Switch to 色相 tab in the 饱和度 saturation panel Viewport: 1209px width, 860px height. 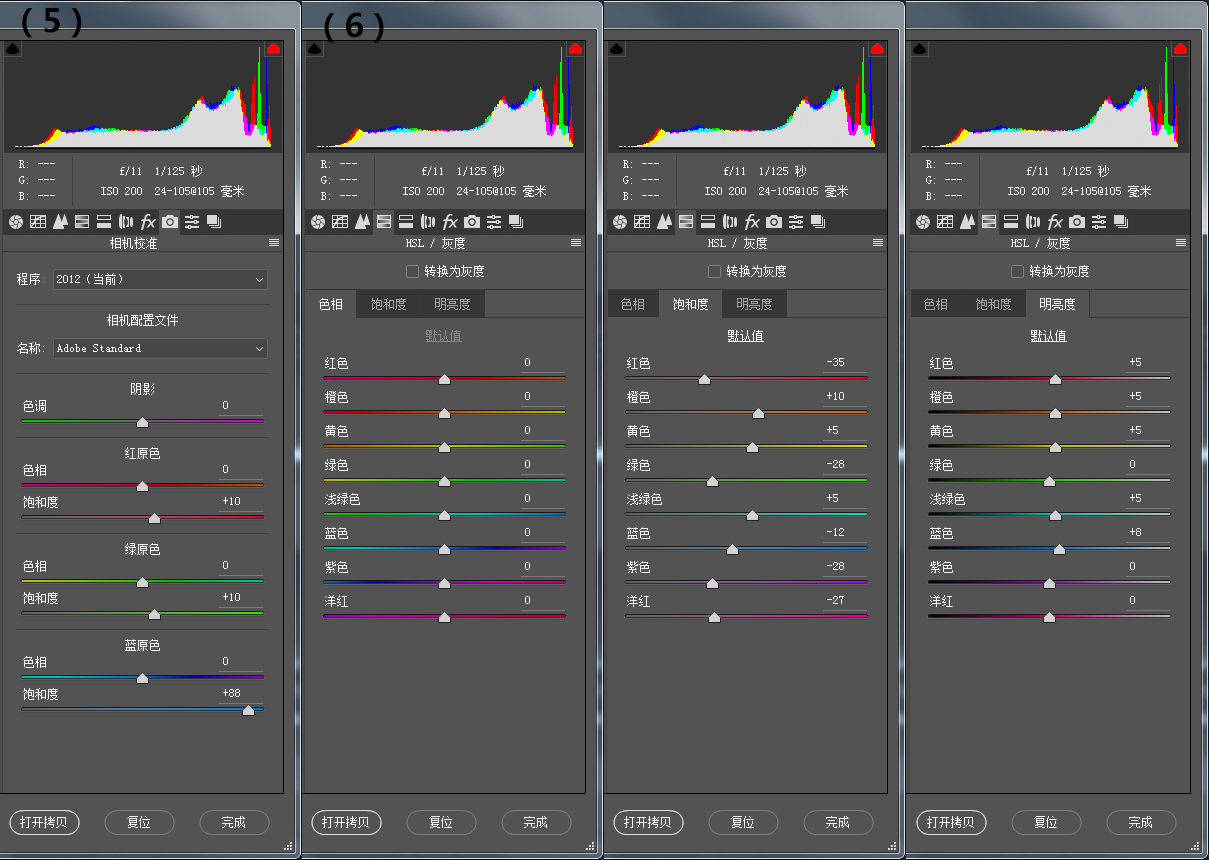point(633,304)
